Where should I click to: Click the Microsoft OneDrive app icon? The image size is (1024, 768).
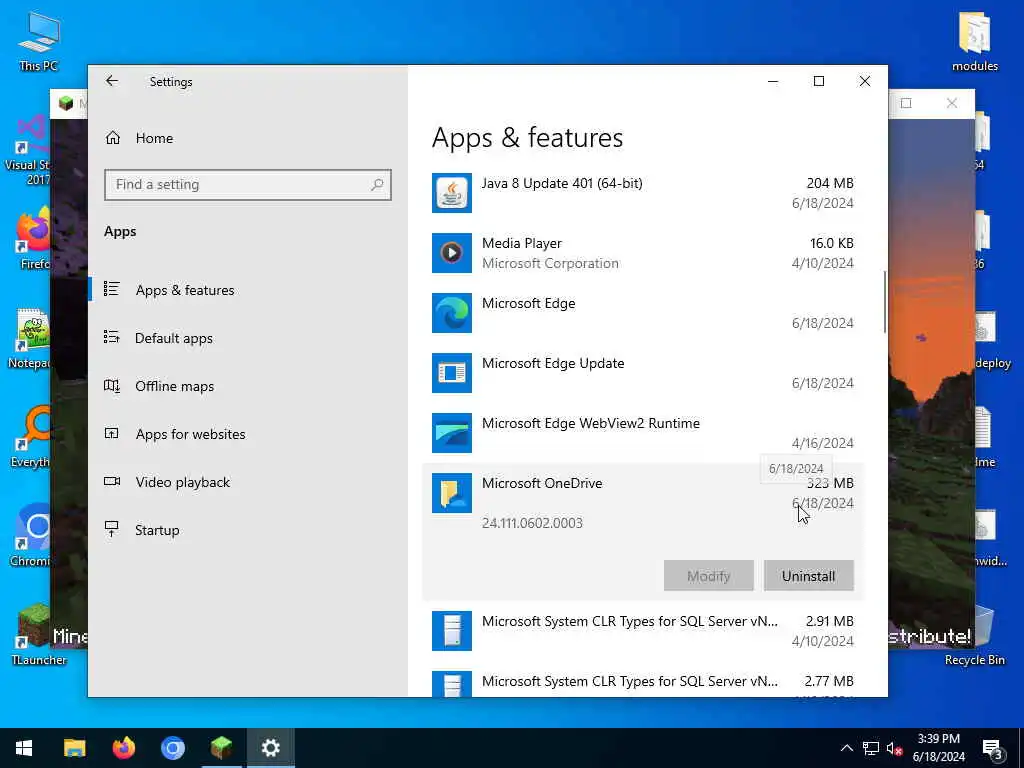[451, 493]
